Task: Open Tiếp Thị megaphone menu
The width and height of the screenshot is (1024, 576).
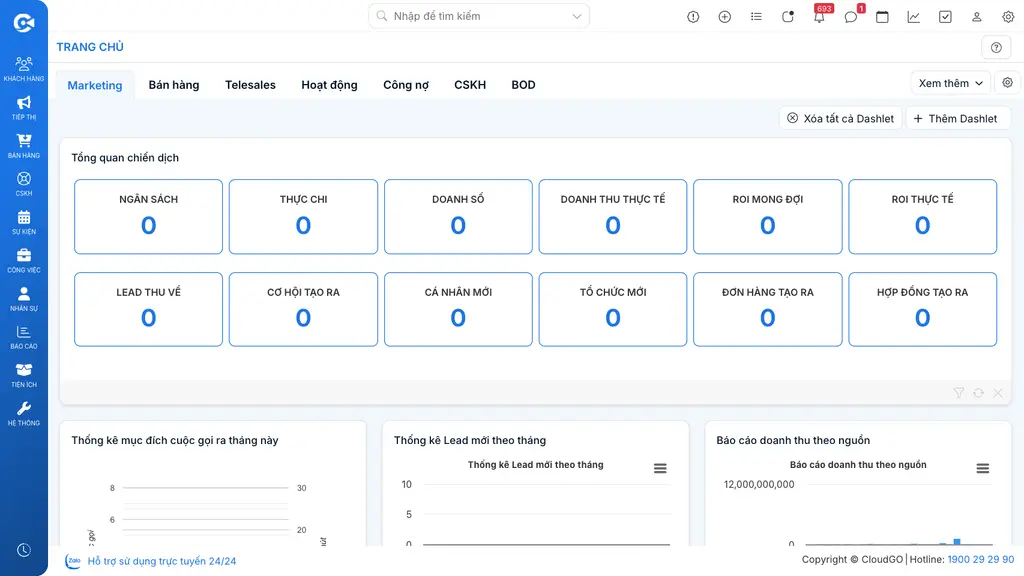Action: click(x=24, y=107)
